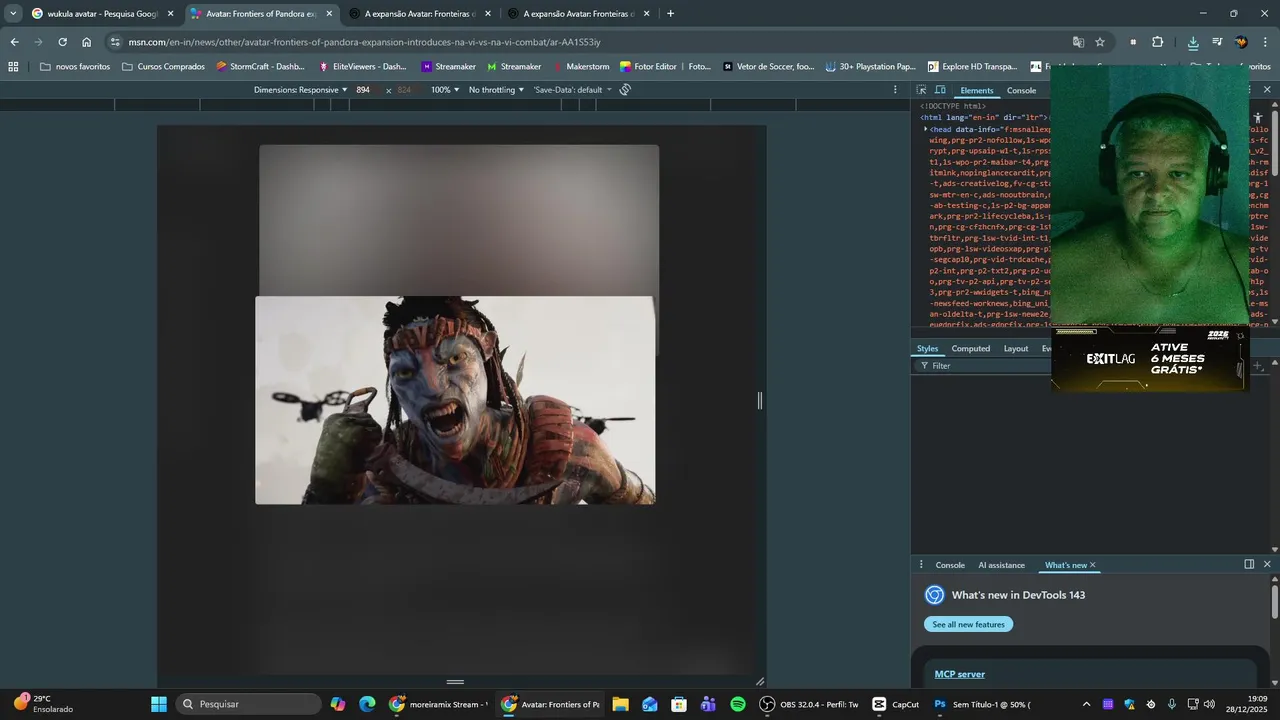Screen dimensions: 1280x720
Task: Switch to the Console tab in DevTools top bar
Action: click(1021, 91)
